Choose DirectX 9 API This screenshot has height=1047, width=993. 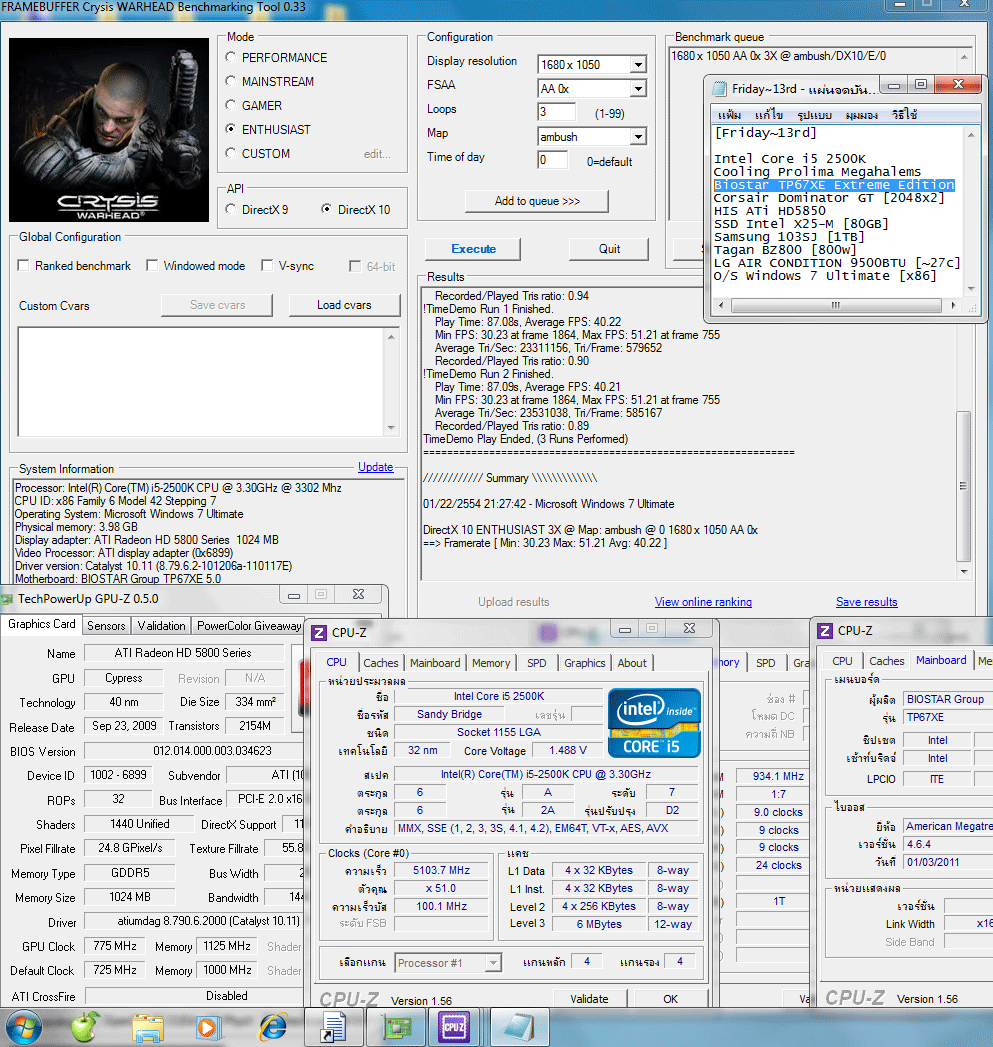(231, 210)
